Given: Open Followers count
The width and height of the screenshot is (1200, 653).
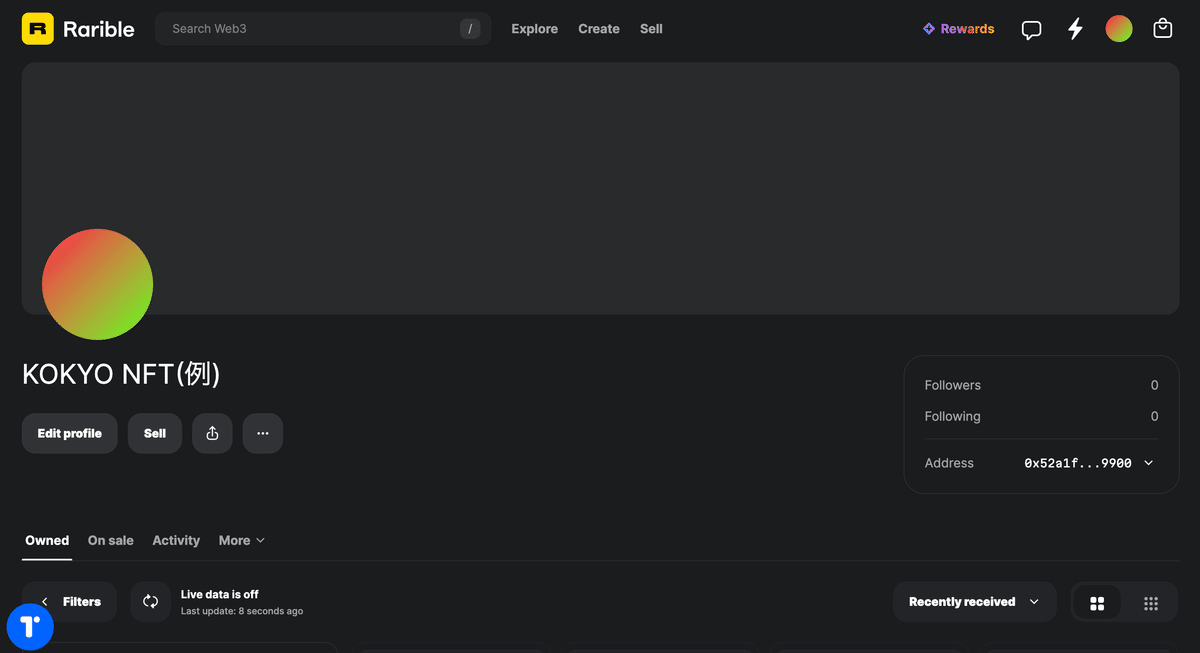Looking at the screenshot, I should click(1041, 385).
